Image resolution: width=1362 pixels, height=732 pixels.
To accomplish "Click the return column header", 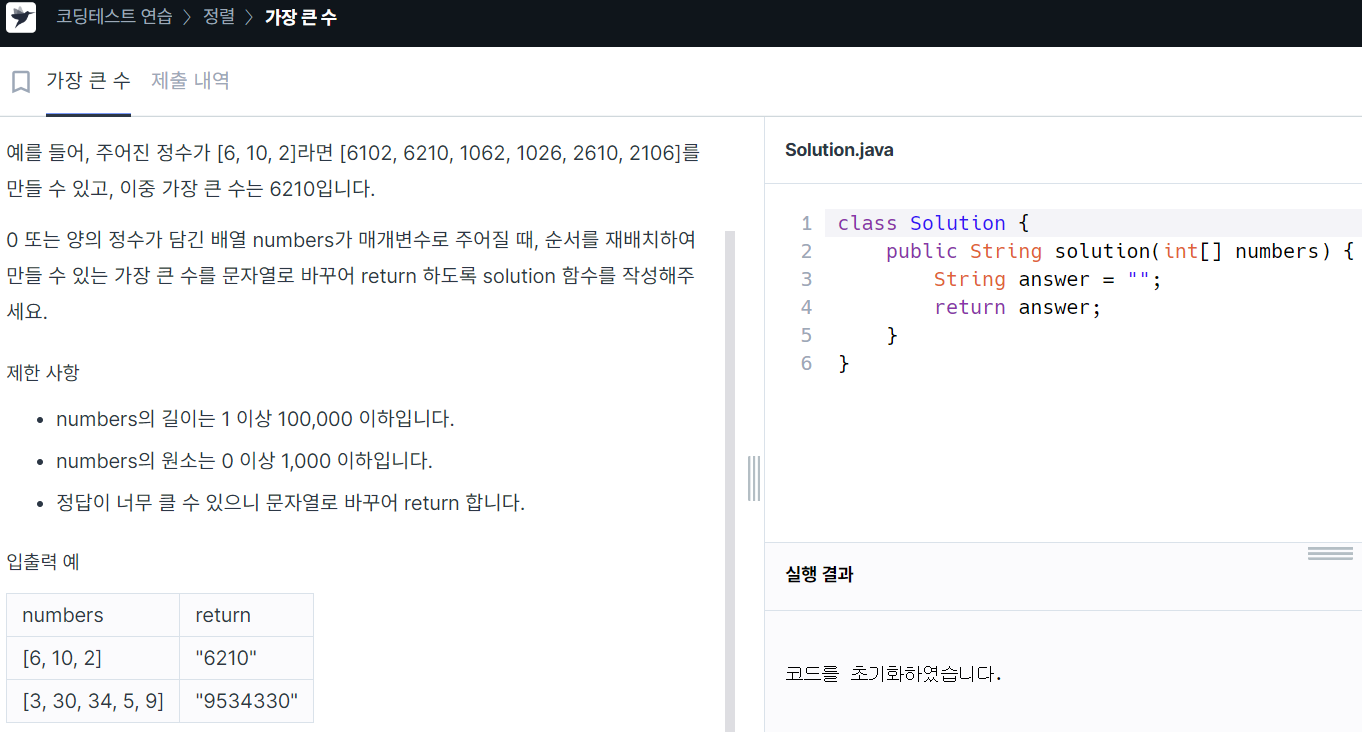I will 246,615.
